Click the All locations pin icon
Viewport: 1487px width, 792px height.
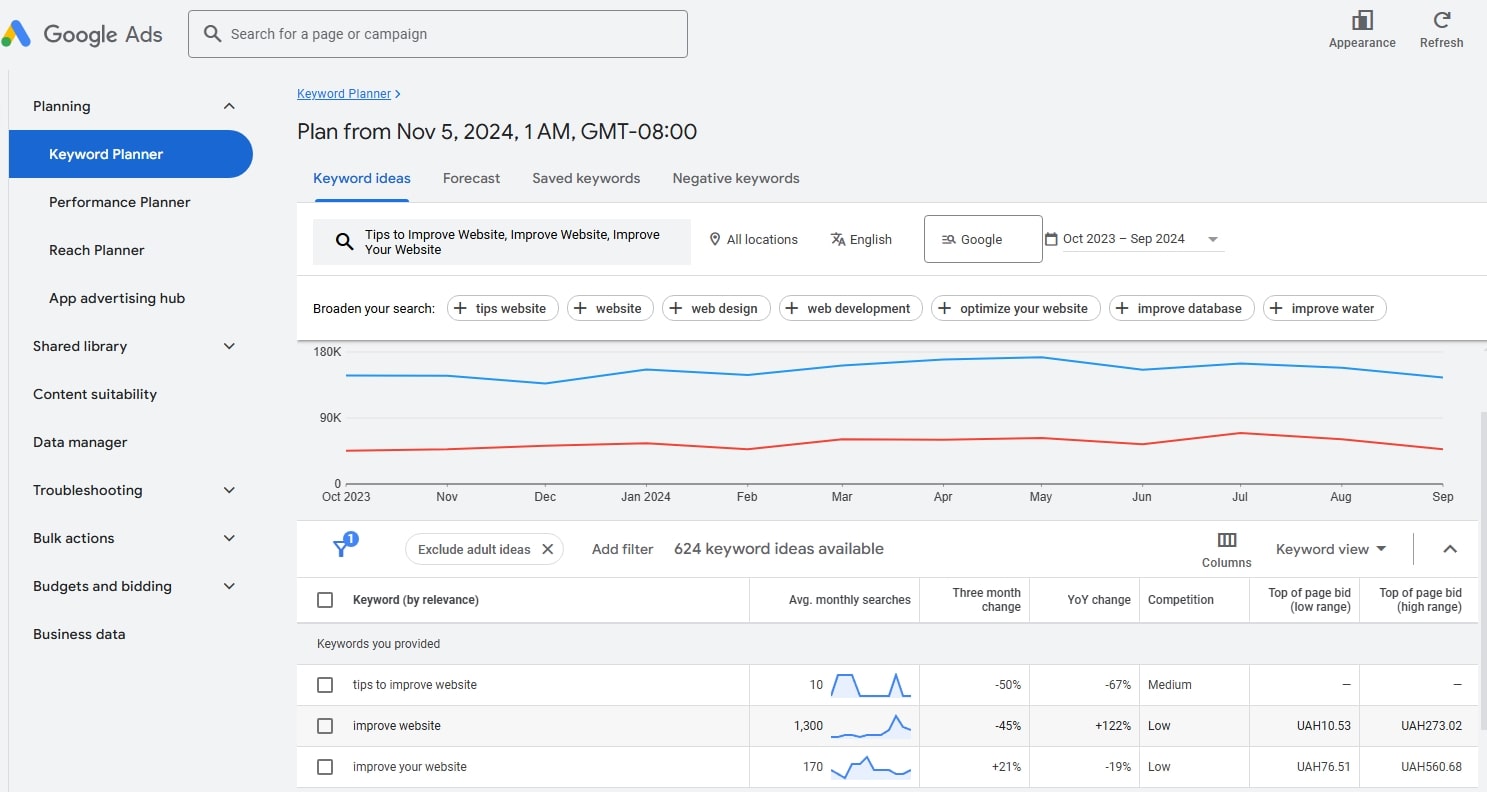point(715,239)
